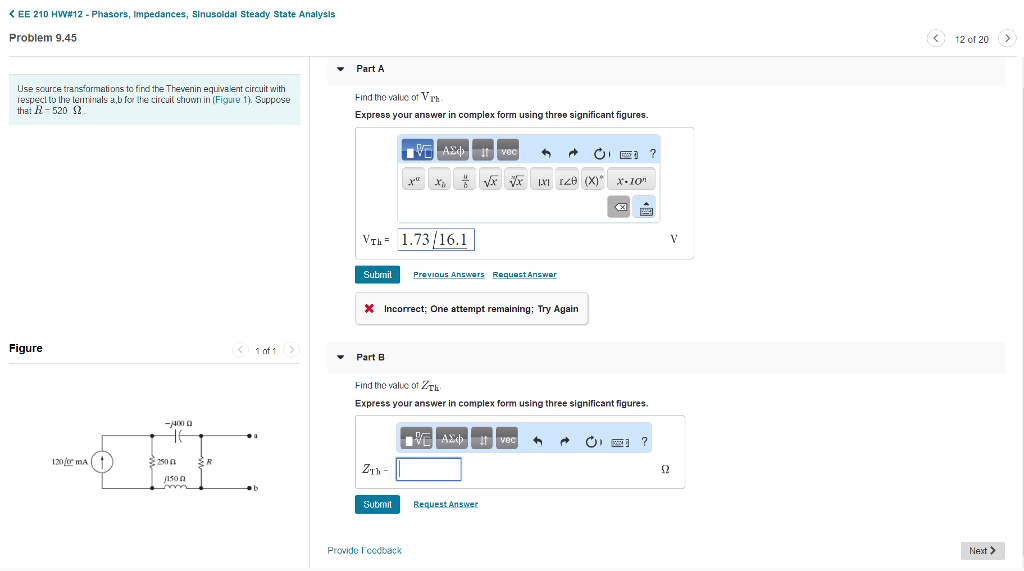Submit the Part B answer
The image size is (1024, 571).
(x=377, y=504)
